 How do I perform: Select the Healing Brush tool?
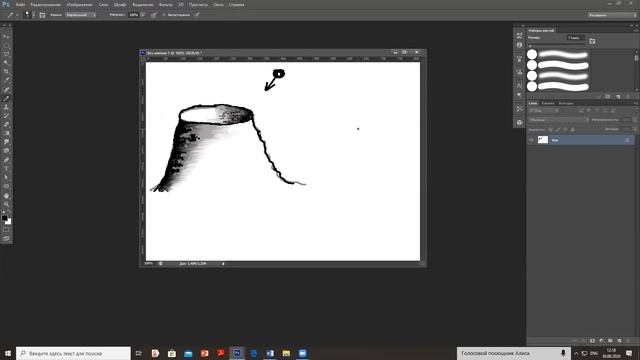click(x=6, y=90)
